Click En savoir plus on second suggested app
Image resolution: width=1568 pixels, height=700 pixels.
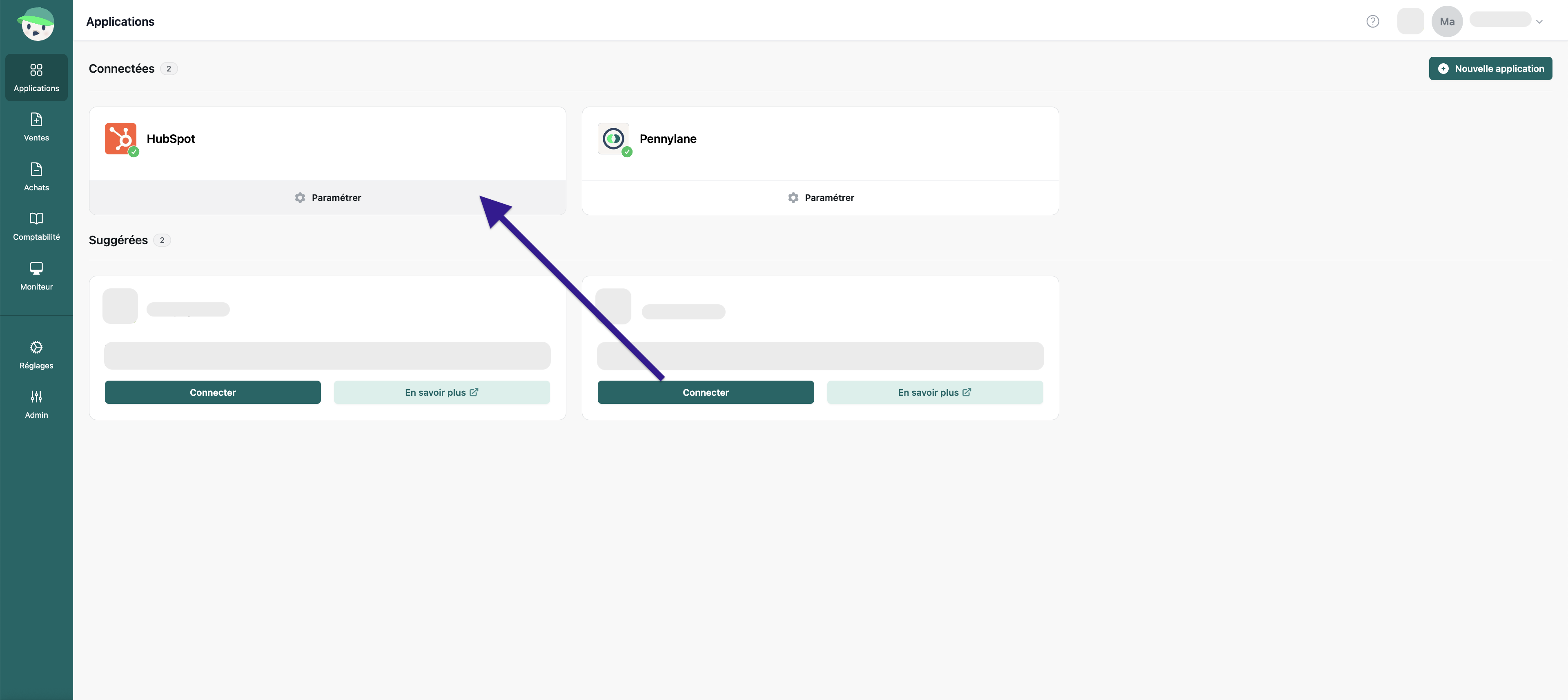(x=935, y=392)
